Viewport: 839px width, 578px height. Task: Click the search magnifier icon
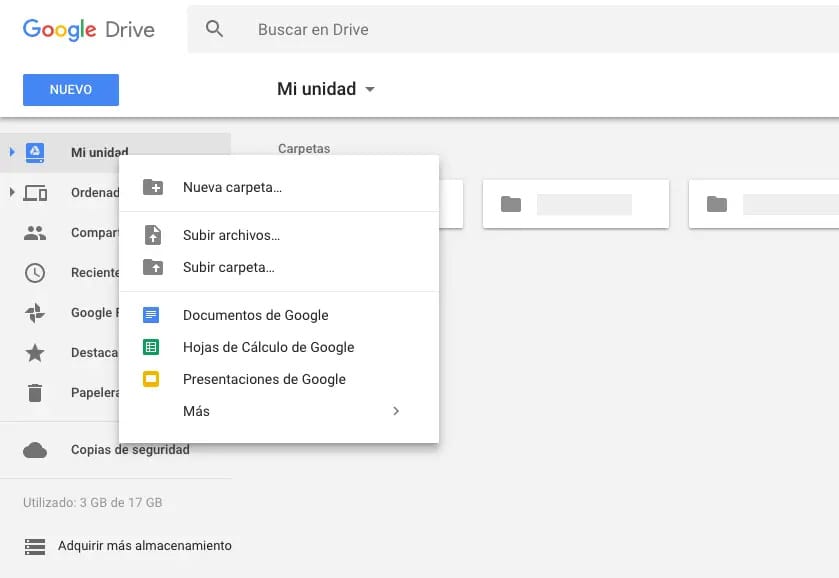point(214,28)
